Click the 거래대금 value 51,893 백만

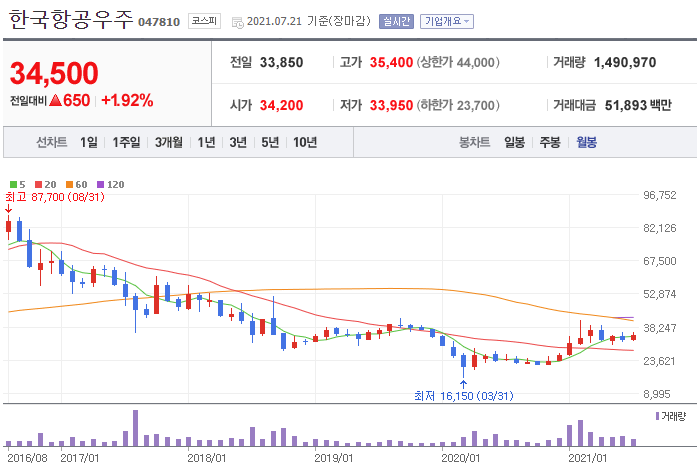(x=638, y=105)
